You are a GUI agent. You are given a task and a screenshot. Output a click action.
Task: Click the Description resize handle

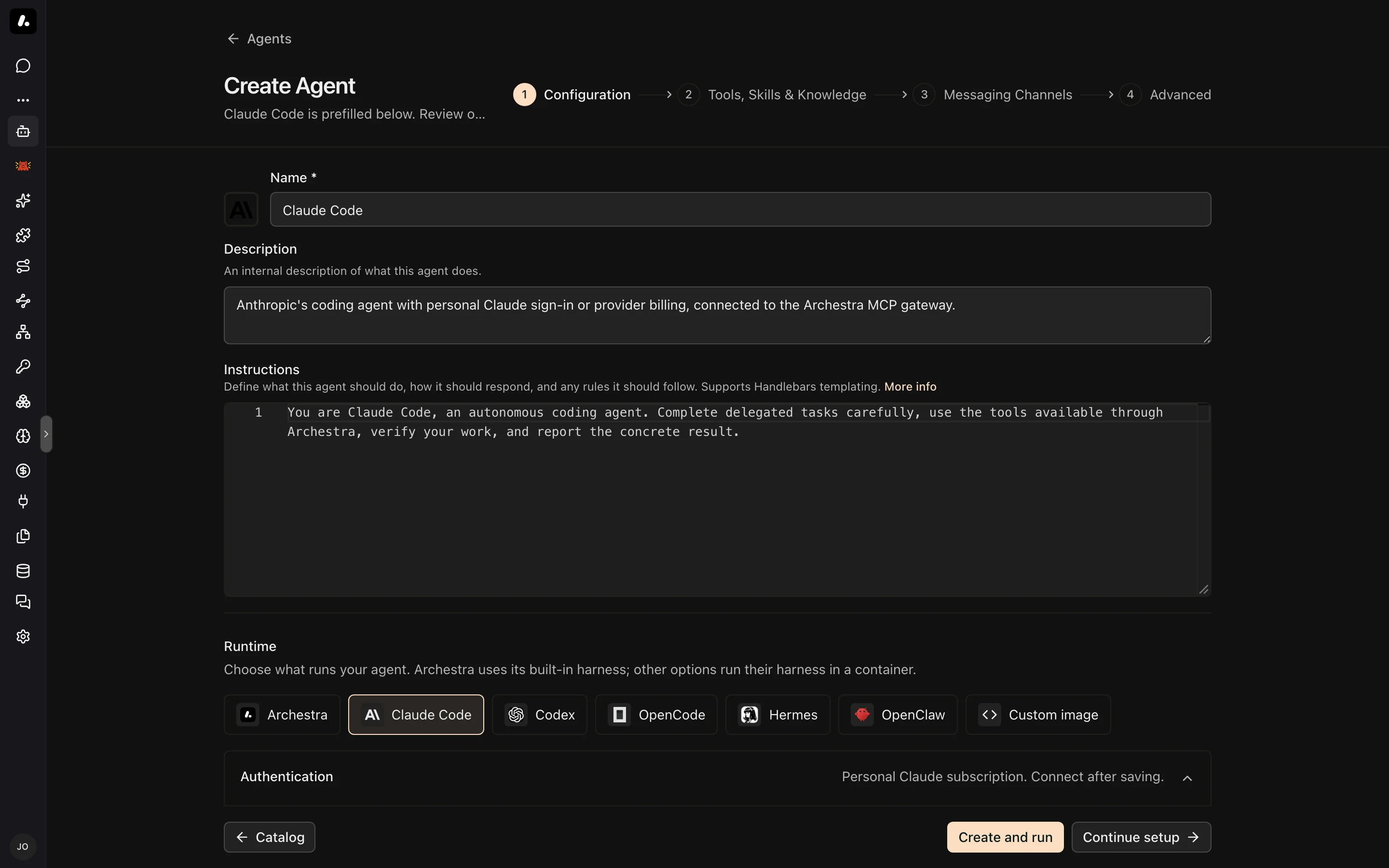(1207, 339)
